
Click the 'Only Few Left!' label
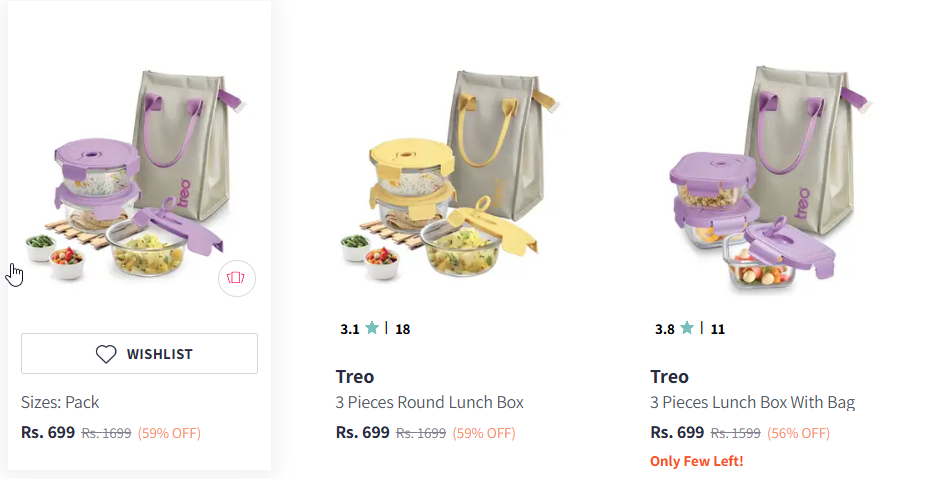point(696,461)
